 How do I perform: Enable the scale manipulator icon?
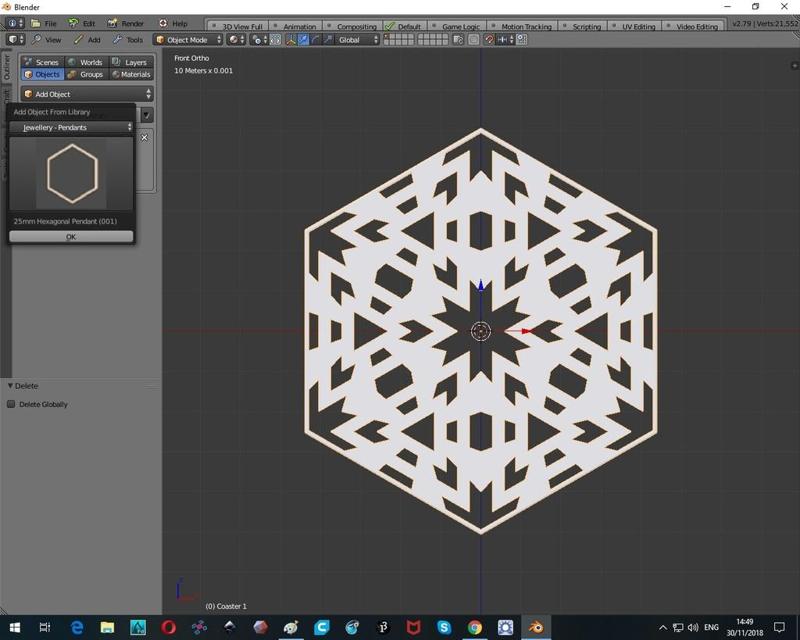pos(328,40)
